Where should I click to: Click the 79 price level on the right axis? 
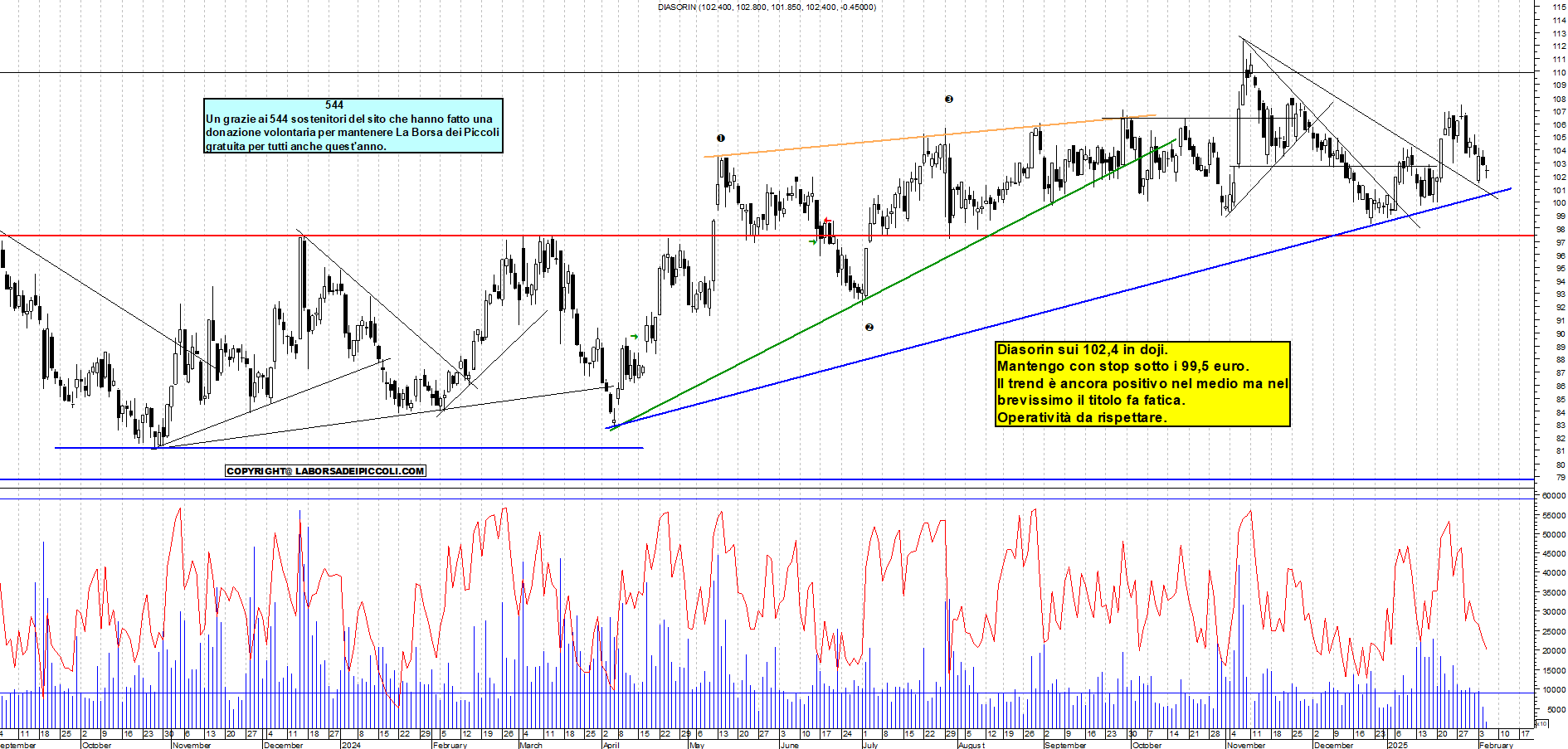pyautogui.click(x=1561, y=478)
